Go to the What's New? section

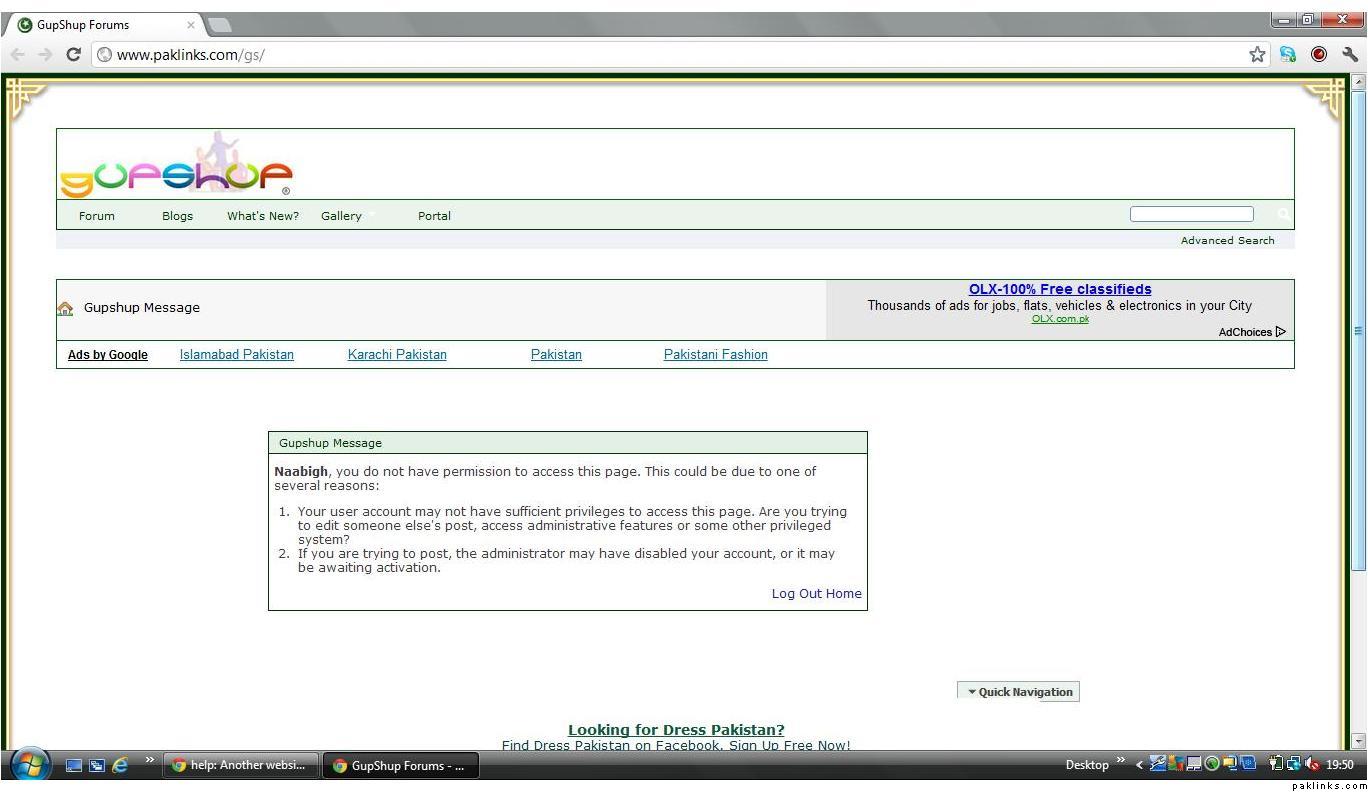tap(263, 216)
